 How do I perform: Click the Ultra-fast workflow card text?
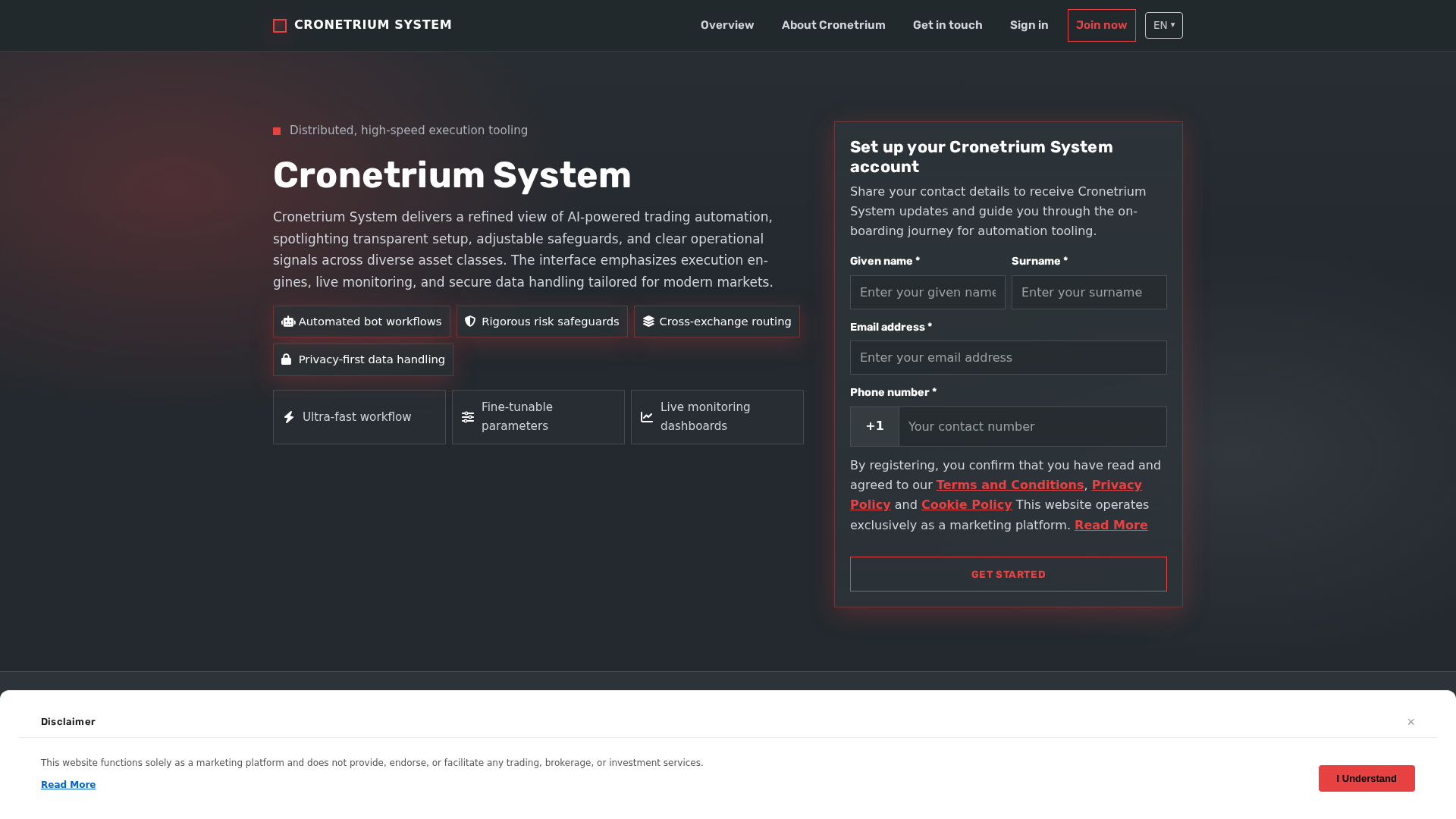357,417
